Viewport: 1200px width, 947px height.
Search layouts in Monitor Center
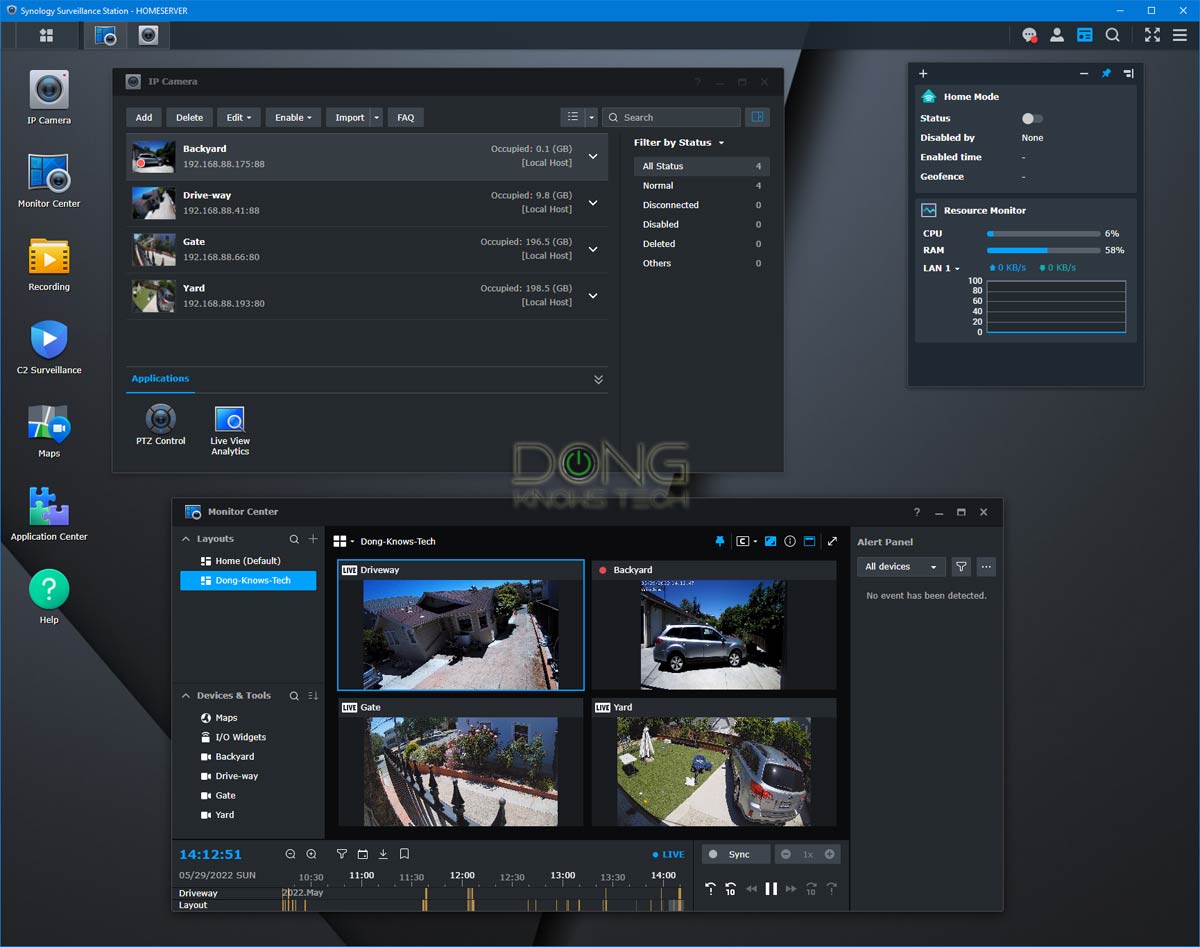294,539
